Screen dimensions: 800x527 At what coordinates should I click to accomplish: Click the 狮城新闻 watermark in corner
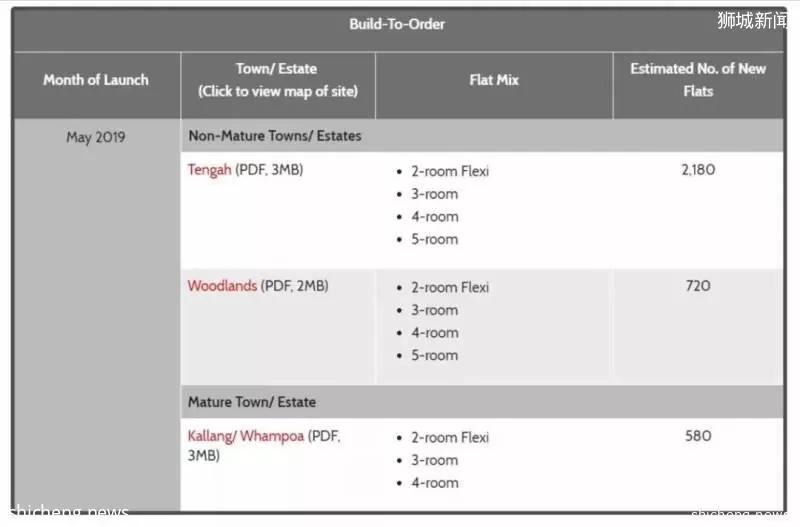pos(752,20)
